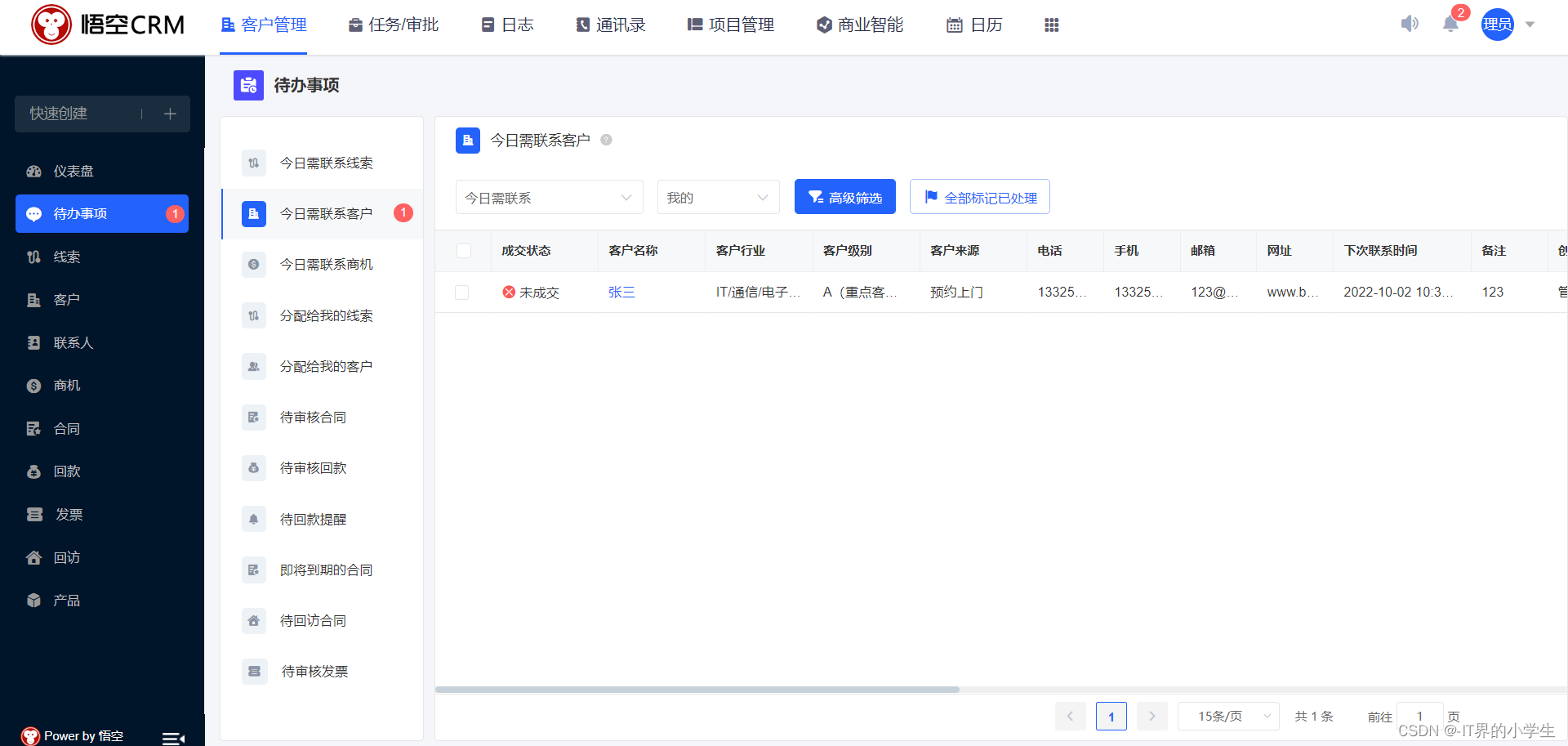Open 联系人 in the sidebar
This screenshot has width=1568, height=746.
pyautogui.click(x=102, y=343)
